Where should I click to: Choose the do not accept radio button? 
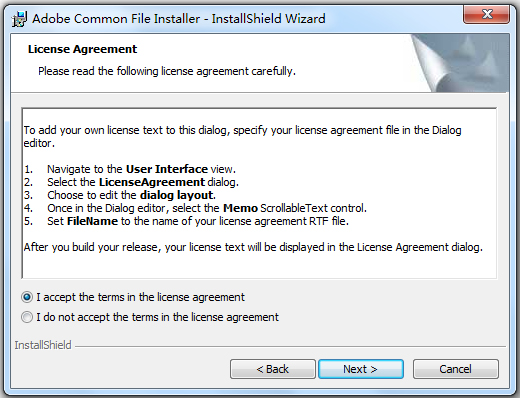coord(27,317)
